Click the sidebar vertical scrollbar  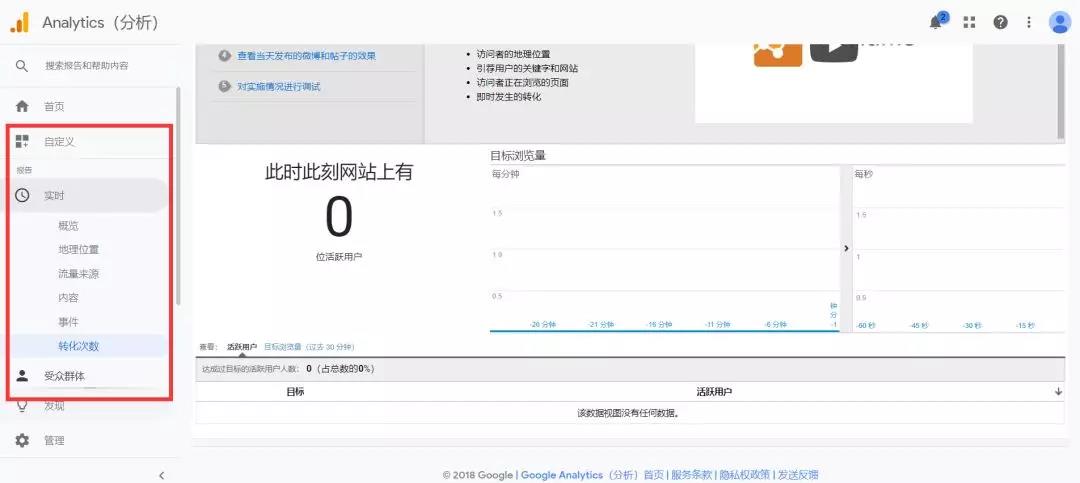178,196
